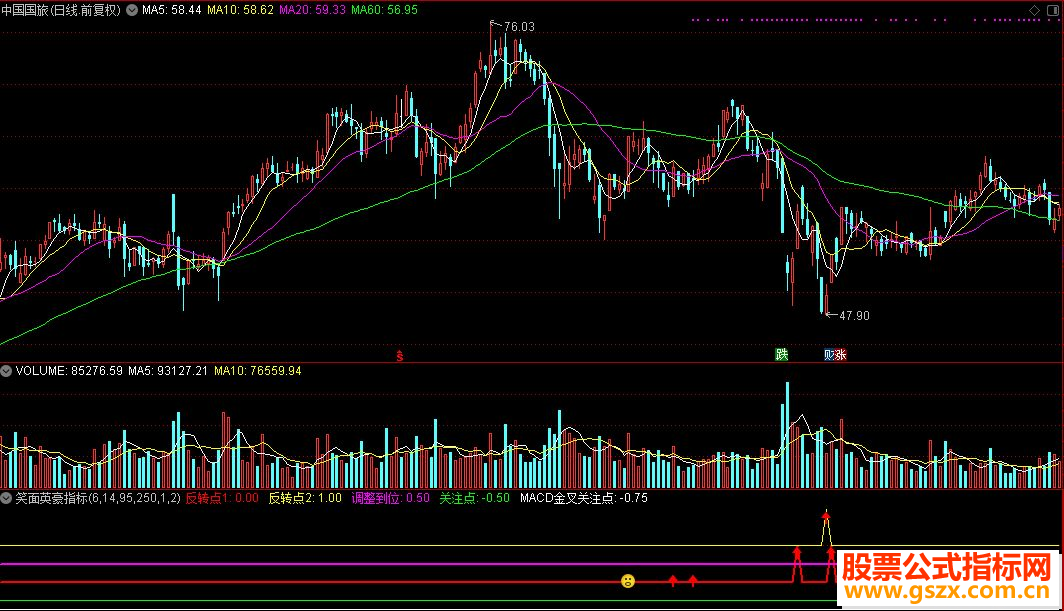
Task: Select the 中国国旅(日线.前复权) title text
Action: (61, 10)
